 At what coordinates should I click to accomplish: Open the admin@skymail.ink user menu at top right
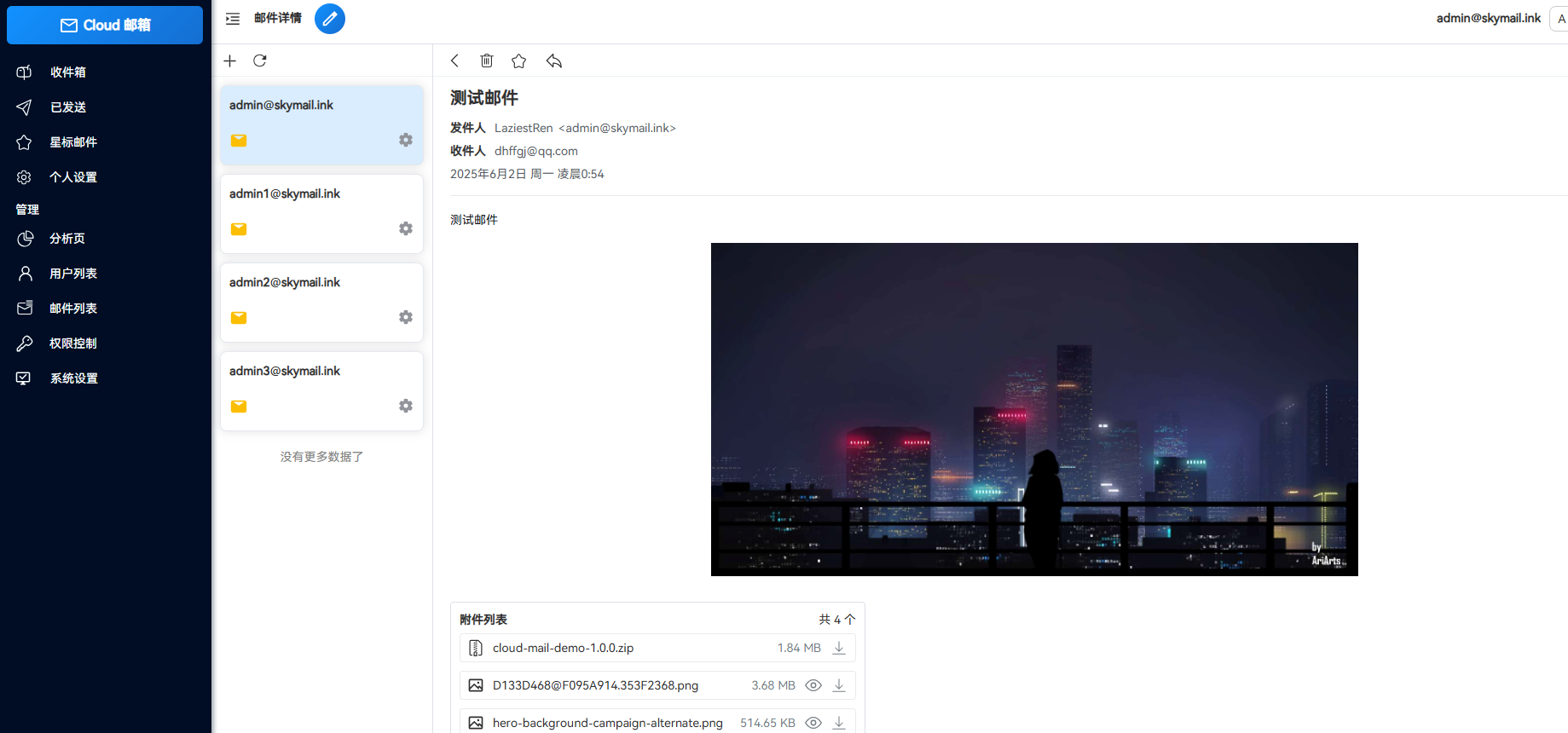(x=1488, y=18)
